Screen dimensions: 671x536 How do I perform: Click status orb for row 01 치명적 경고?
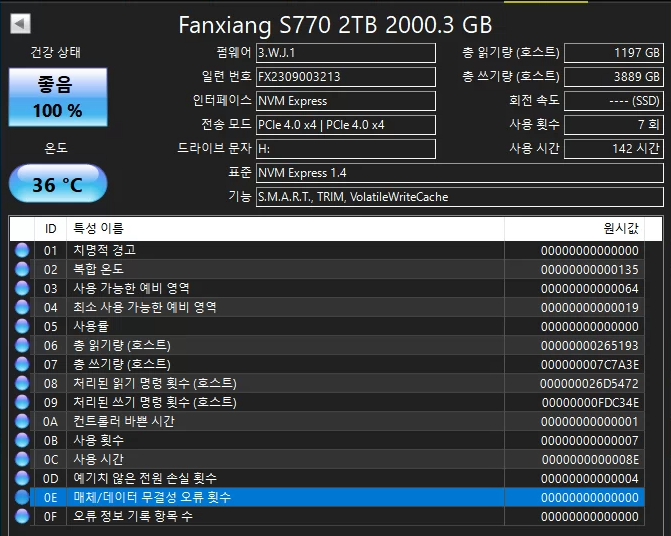(x=22, y=250)
